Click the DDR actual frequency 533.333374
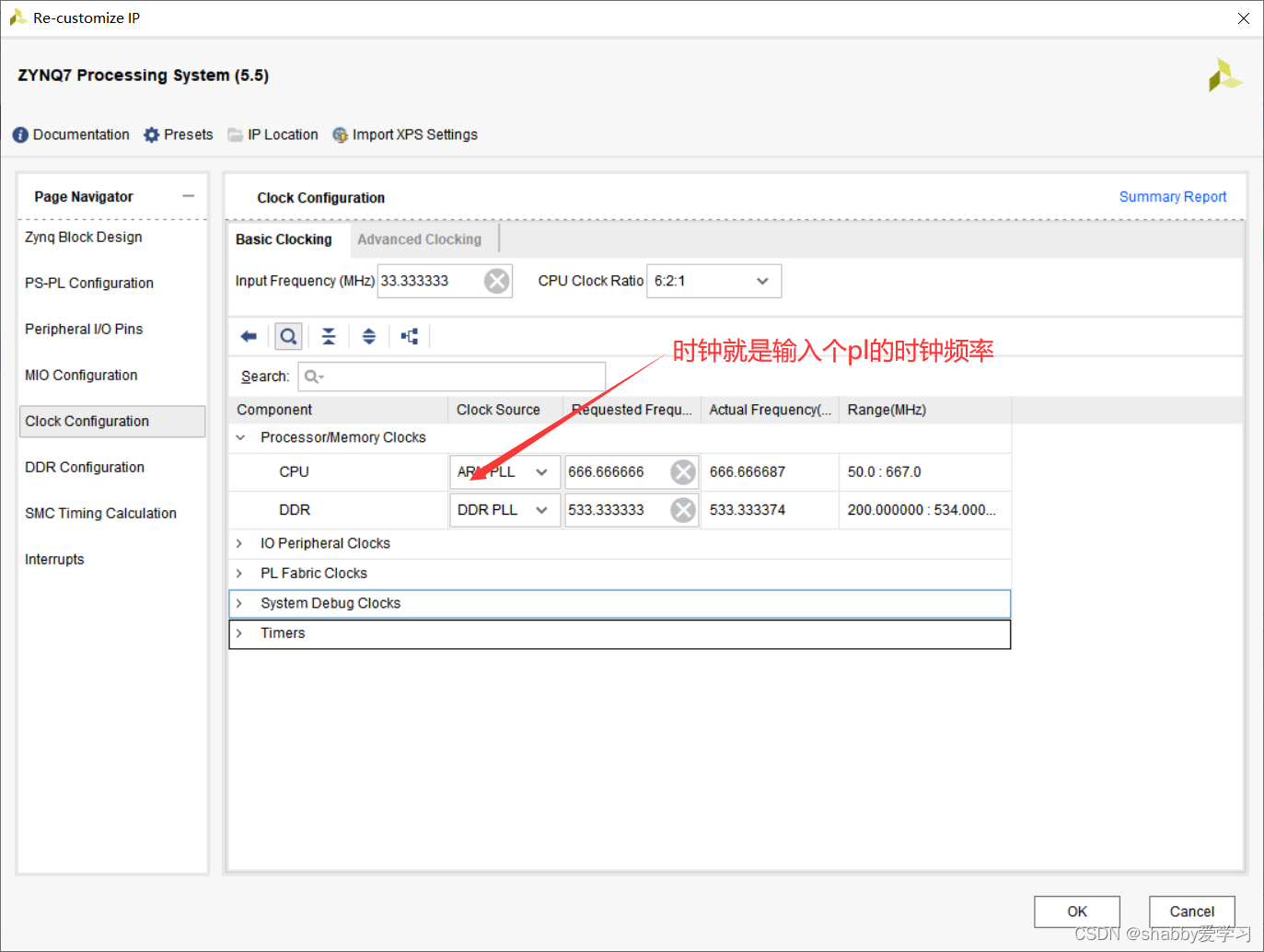This screenshot has width=1264, height=952. point(748,510)
